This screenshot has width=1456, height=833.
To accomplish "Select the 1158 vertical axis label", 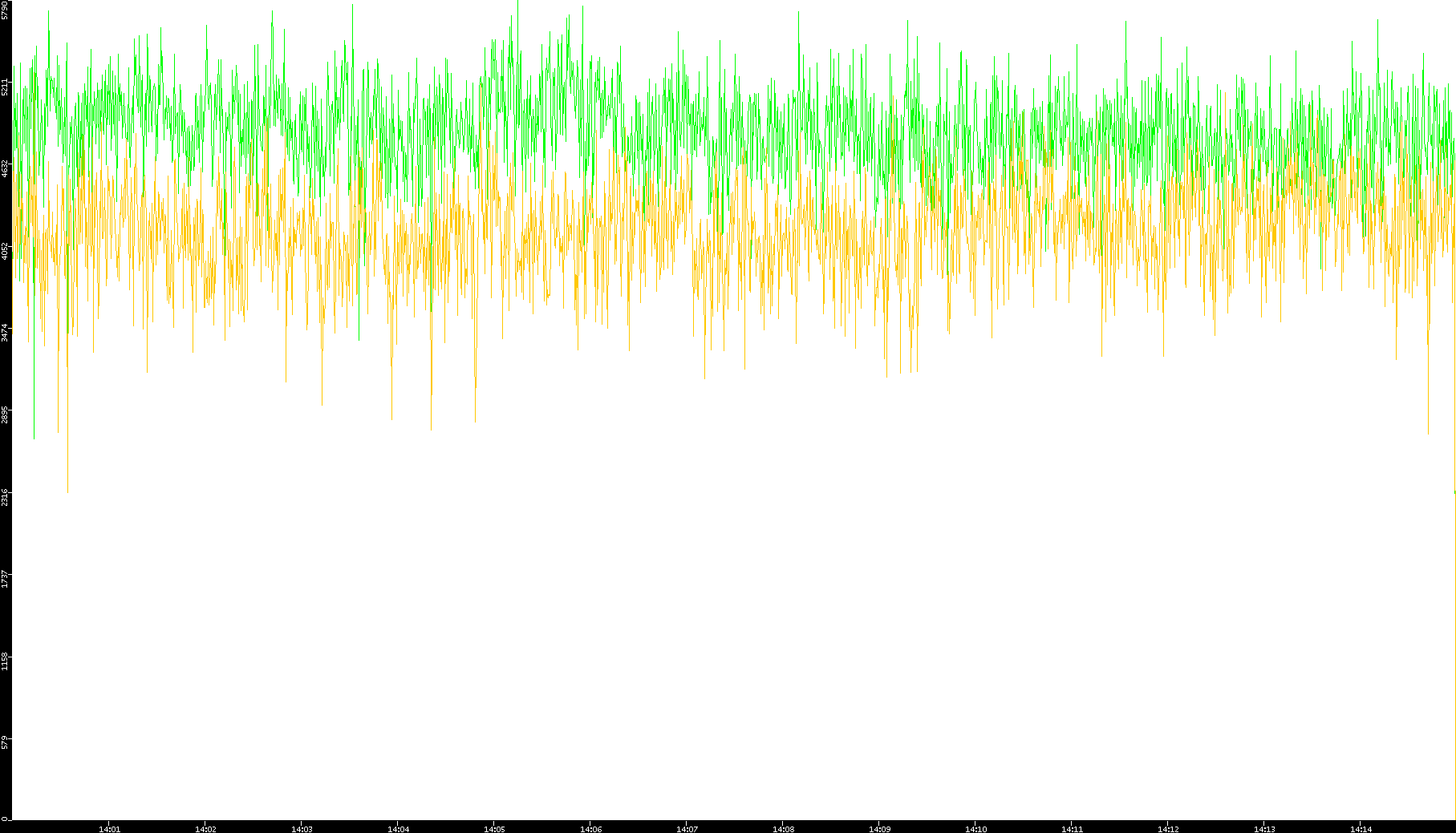I will [6, 661].
